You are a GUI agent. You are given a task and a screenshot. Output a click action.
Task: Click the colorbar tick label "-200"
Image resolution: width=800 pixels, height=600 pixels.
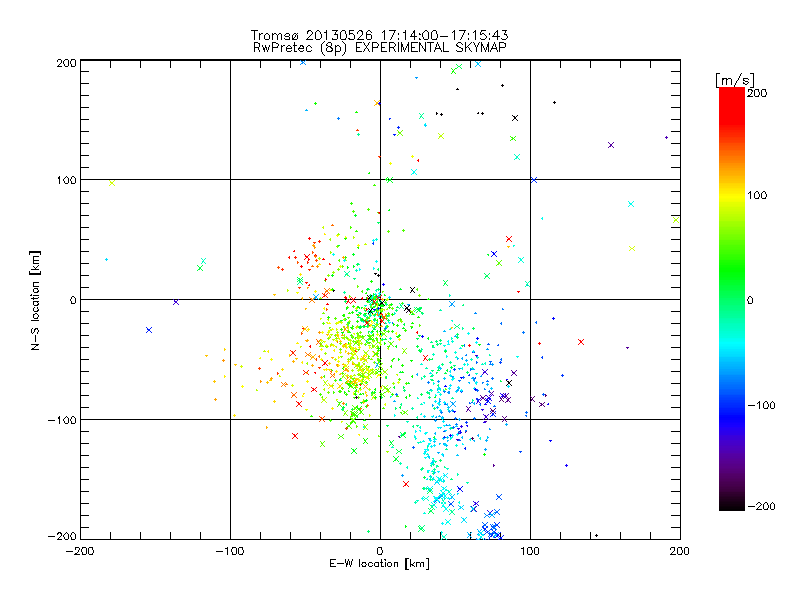(761, 506)
